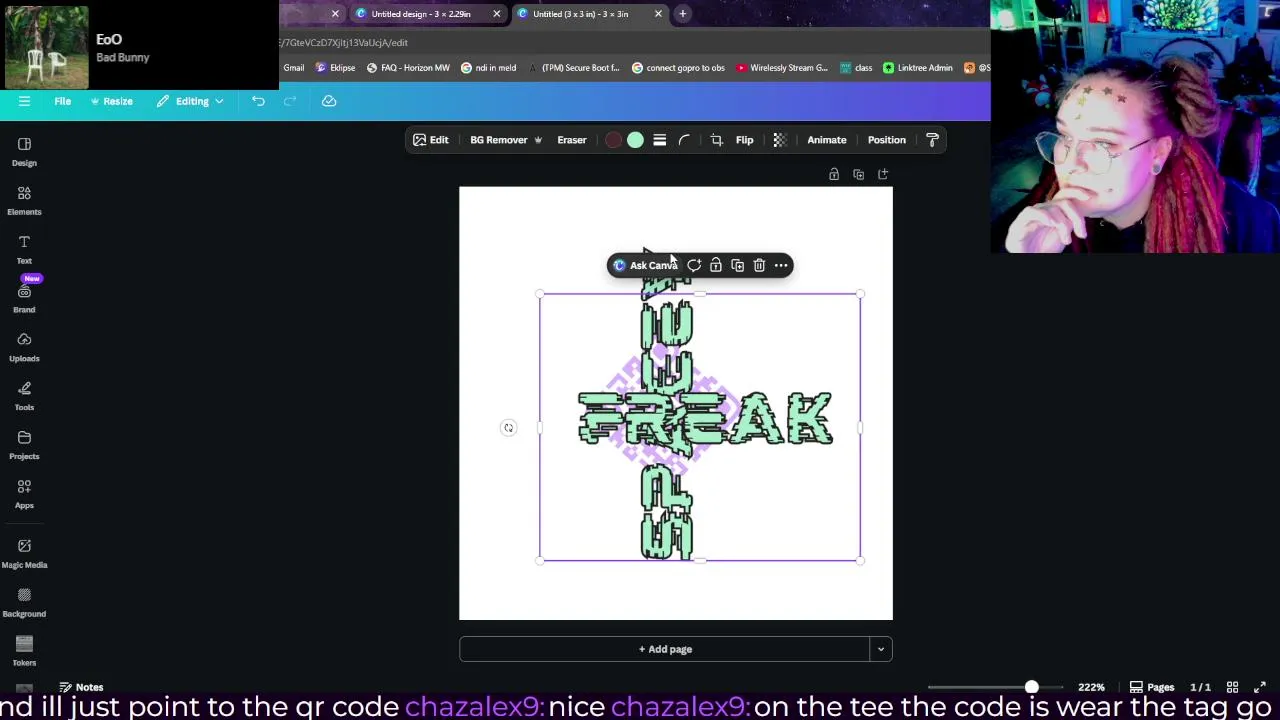Open the connect gopro to obs bookmark
Image resolution: width=1280 pixels, height=720 pixels.
point(678,68)
